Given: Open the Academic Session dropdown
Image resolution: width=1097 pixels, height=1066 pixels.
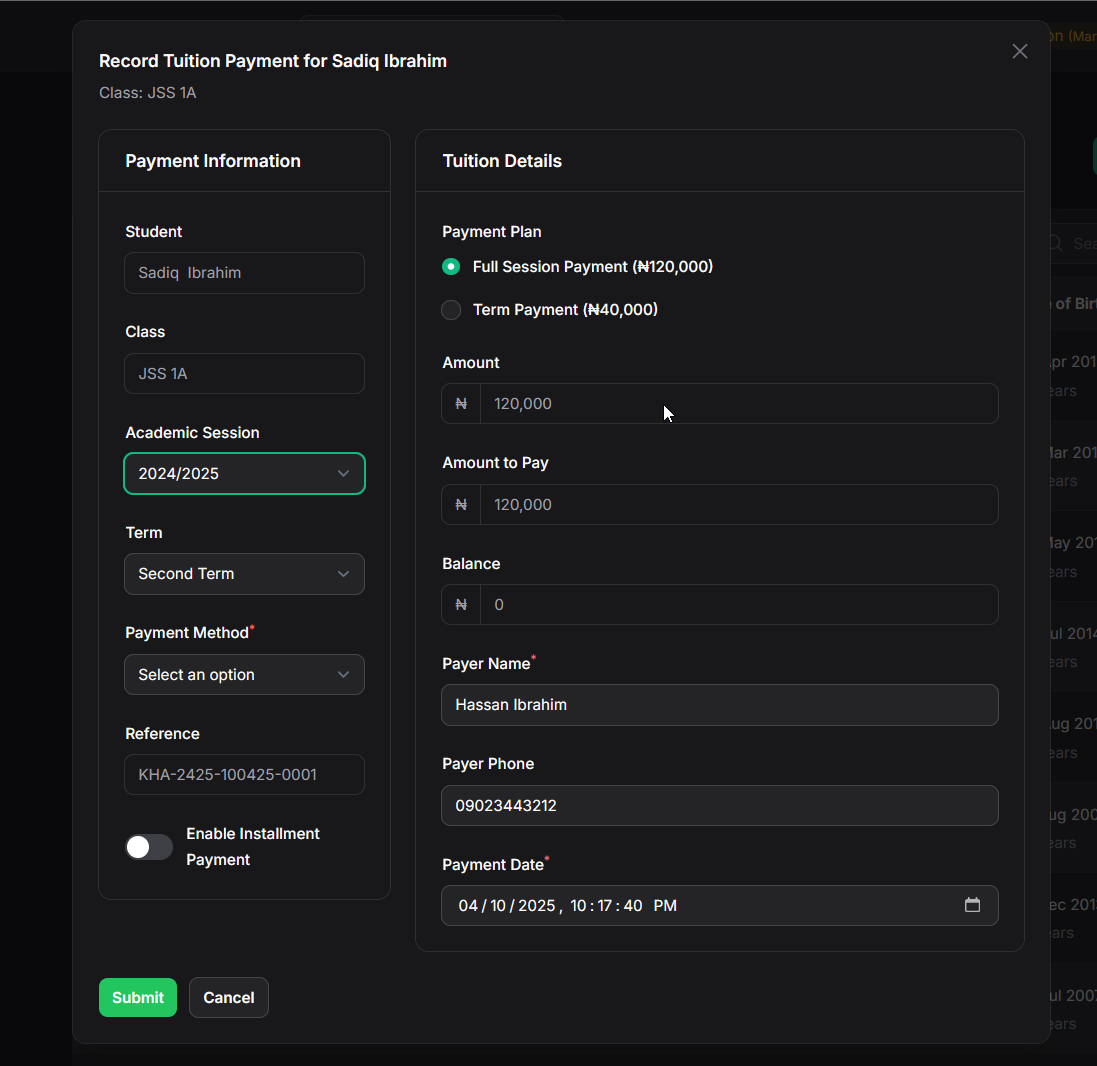Looking at the screenshot, I should pos(244,474).
